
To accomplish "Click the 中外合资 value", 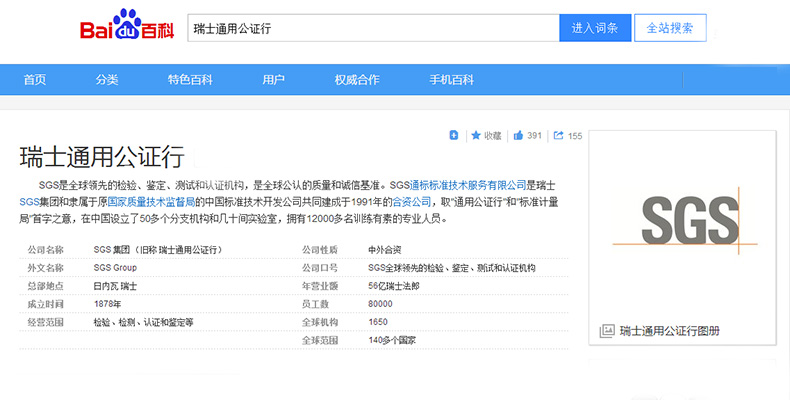I will pyautogui.click(x=384, y=250).
